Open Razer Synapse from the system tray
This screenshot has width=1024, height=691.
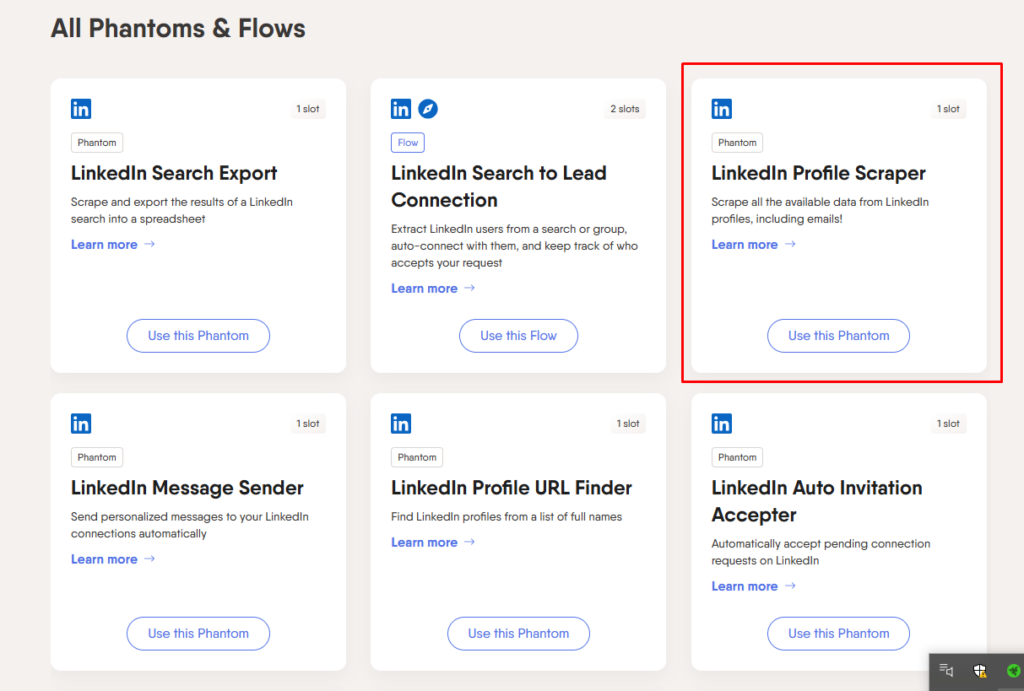coord(1013,672)
